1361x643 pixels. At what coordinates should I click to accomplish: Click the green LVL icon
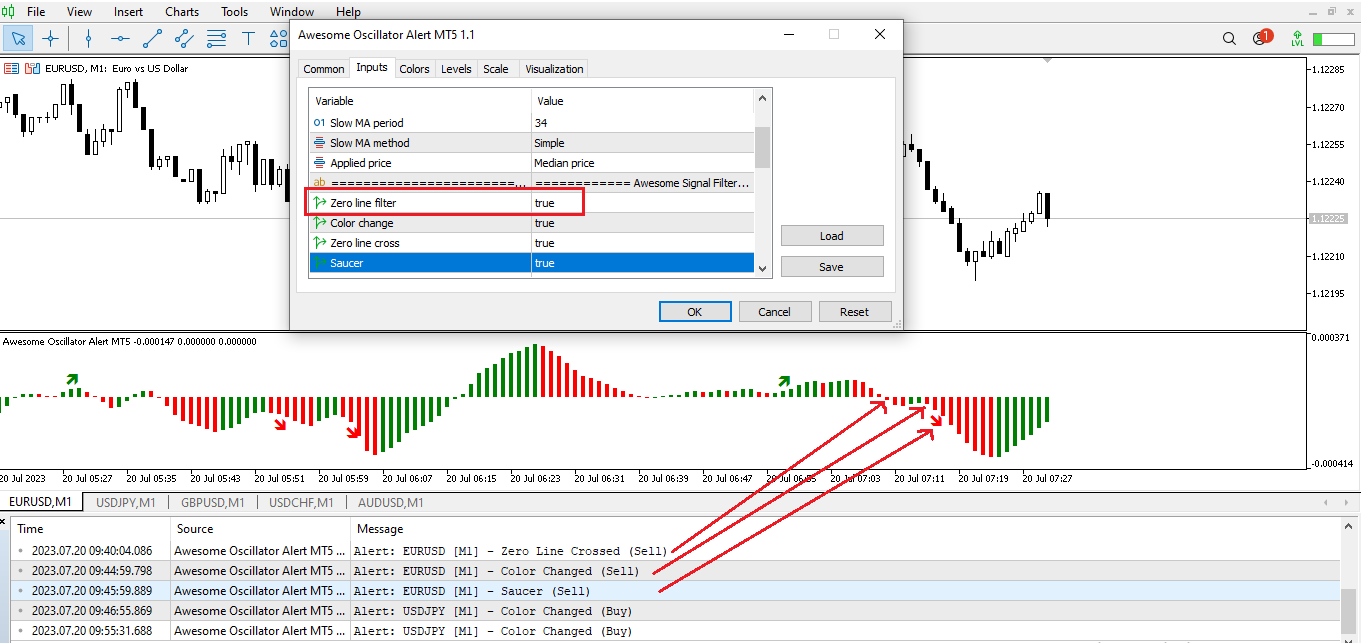(x=1297, y=39)
